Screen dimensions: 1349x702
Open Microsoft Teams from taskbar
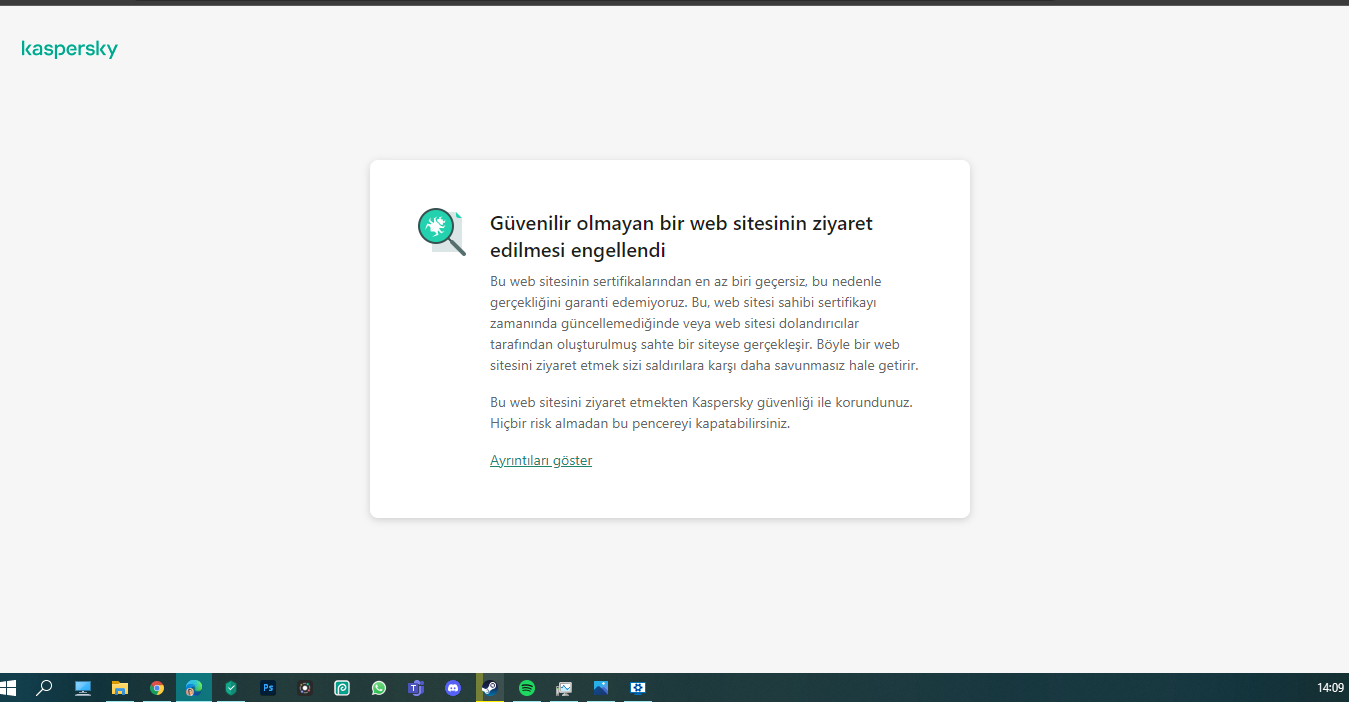point(416,688)
